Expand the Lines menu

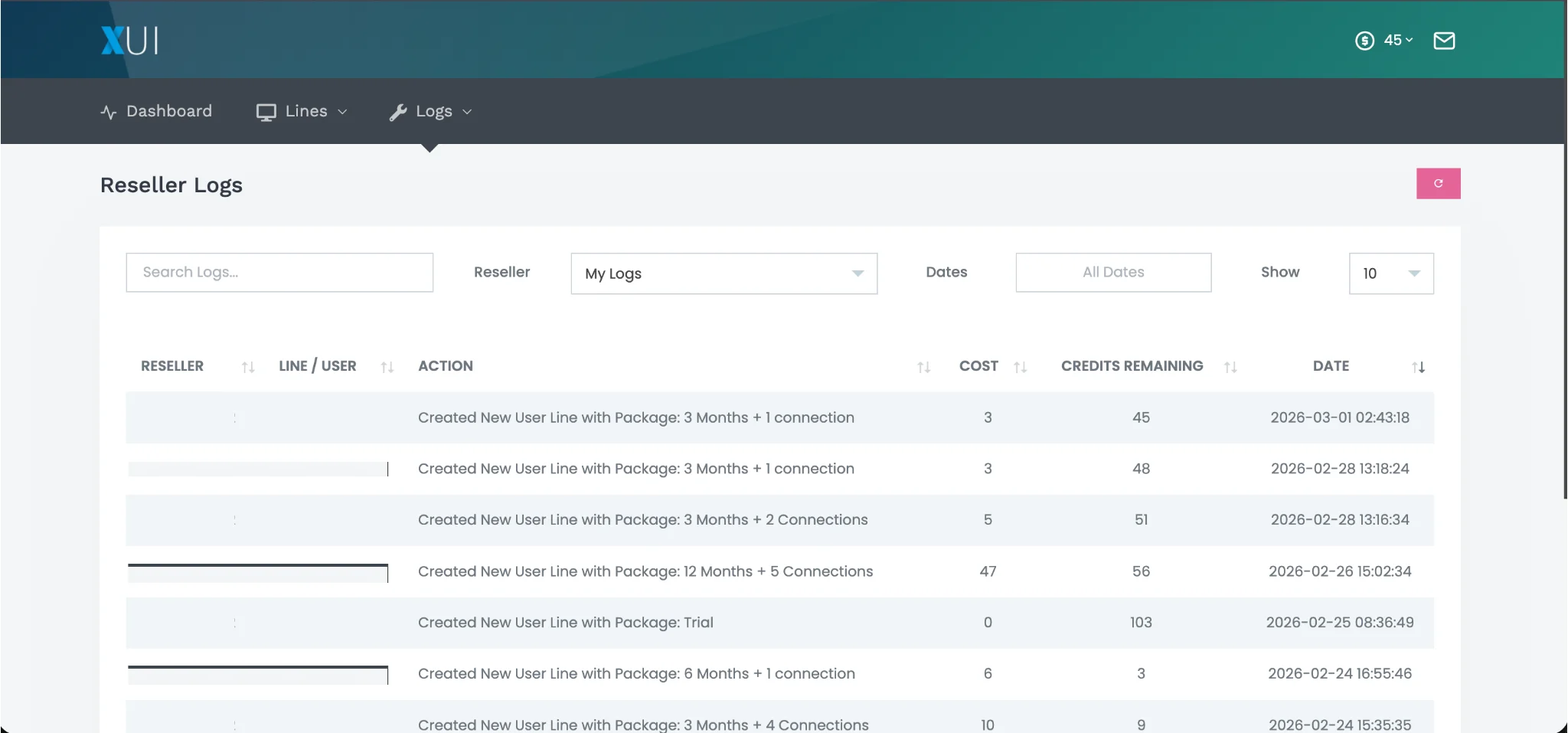(x=302, y=112)
